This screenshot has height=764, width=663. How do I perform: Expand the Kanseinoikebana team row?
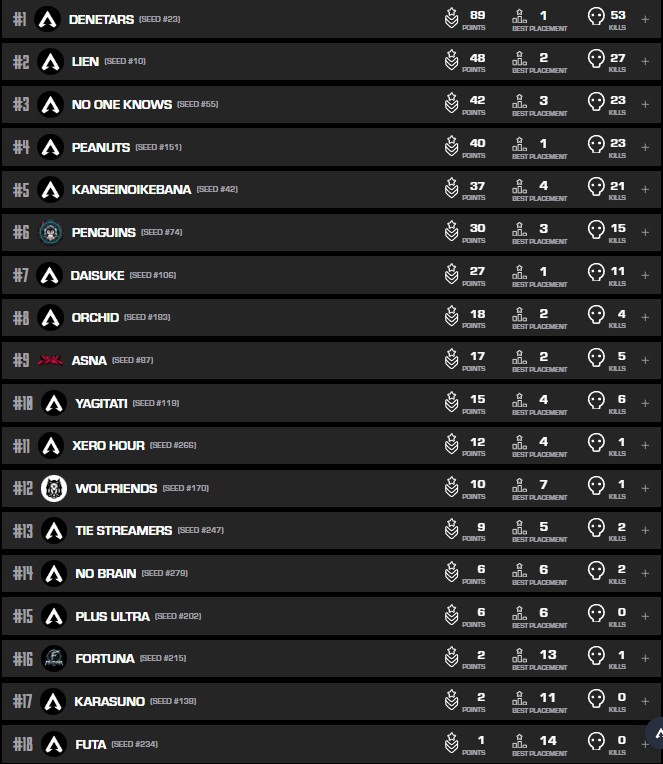pyautogui.click(x=645, y=189)
